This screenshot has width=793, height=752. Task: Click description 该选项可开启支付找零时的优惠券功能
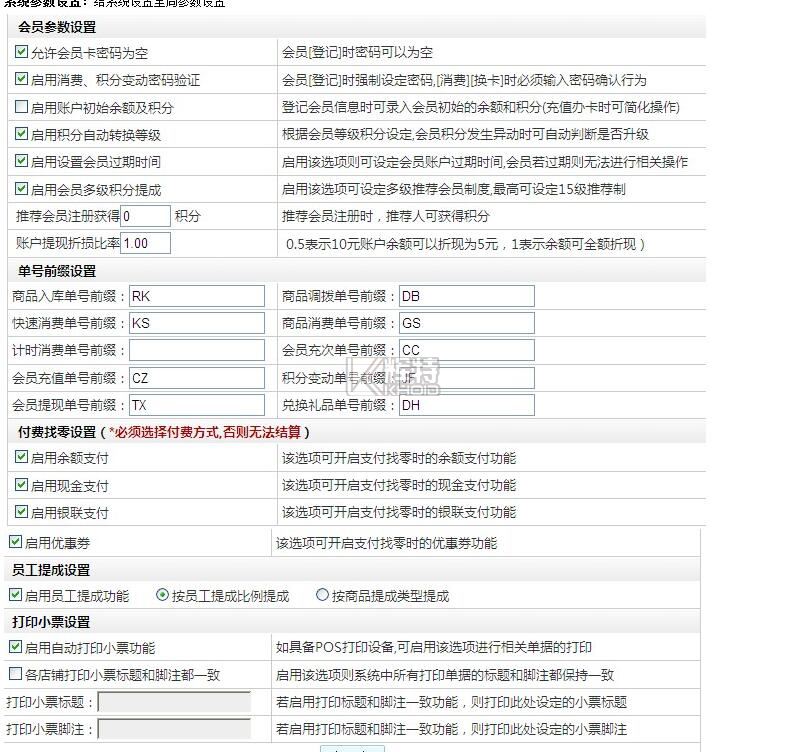(386, 543)
